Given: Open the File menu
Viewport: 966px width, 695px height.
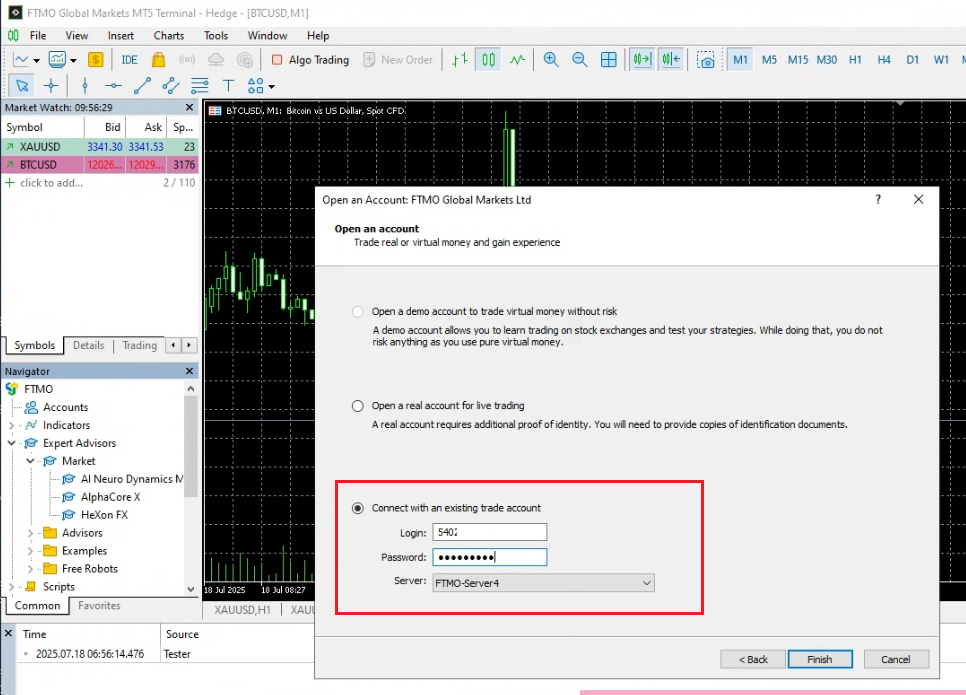Looking at the screenshot, I should point(38,36).
